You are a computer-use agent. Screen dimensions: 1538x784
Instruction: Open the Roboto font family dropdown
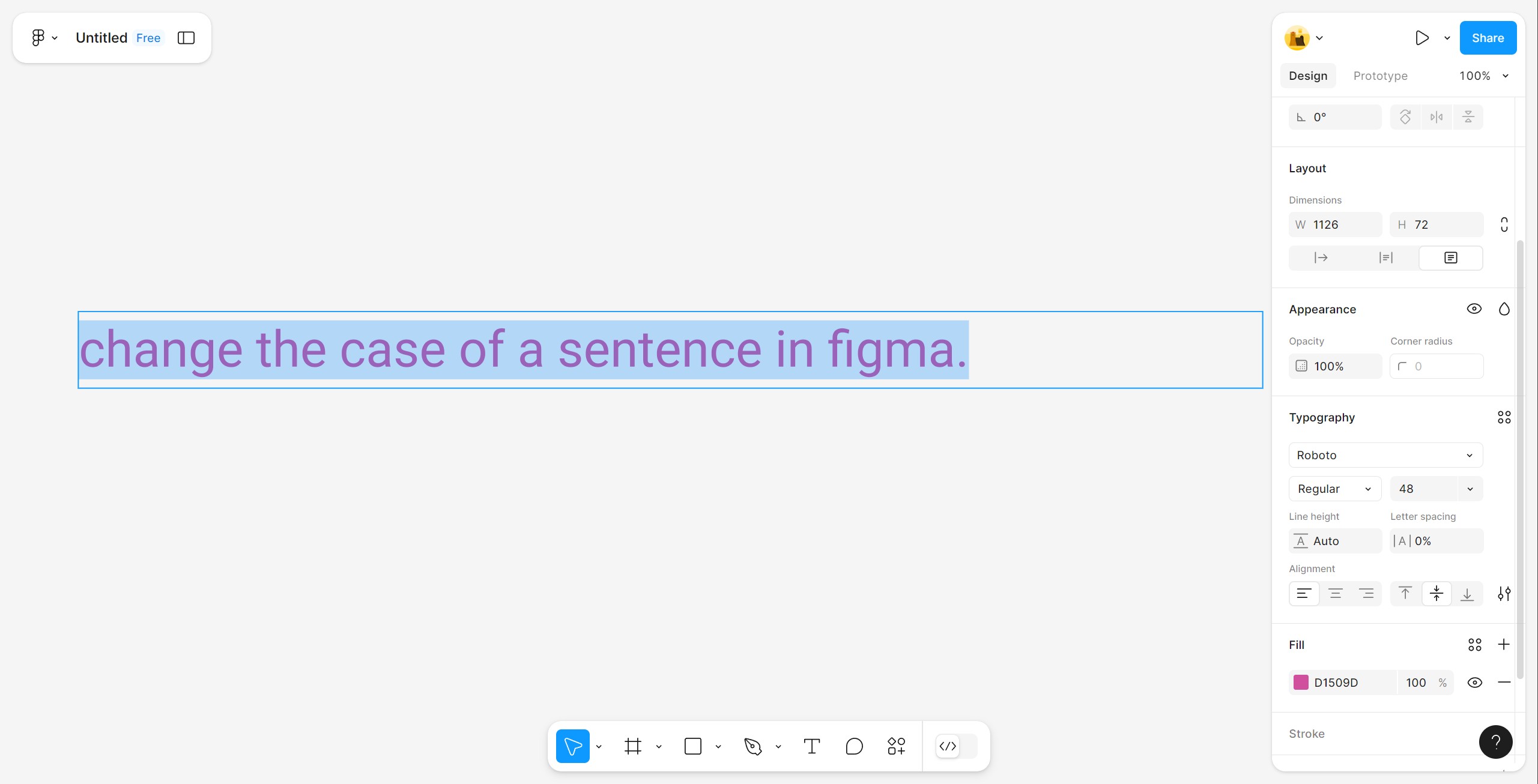point(1385,455)
